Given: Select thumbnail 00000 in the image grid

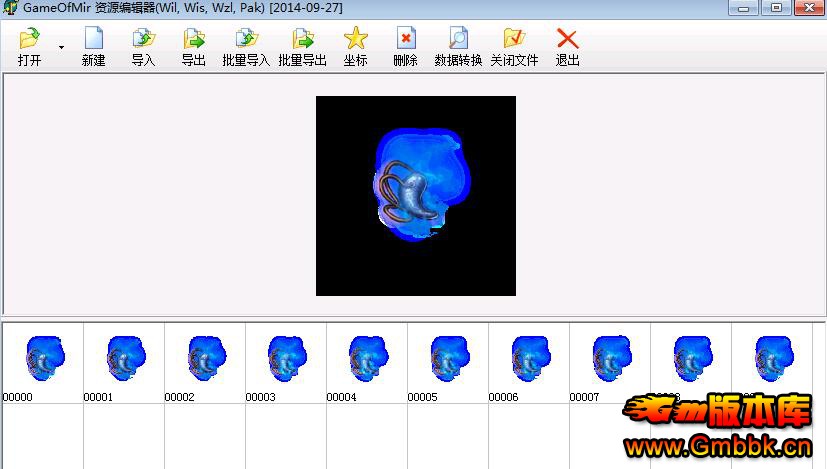Looking at the screenshot, I should coord(43,359).
